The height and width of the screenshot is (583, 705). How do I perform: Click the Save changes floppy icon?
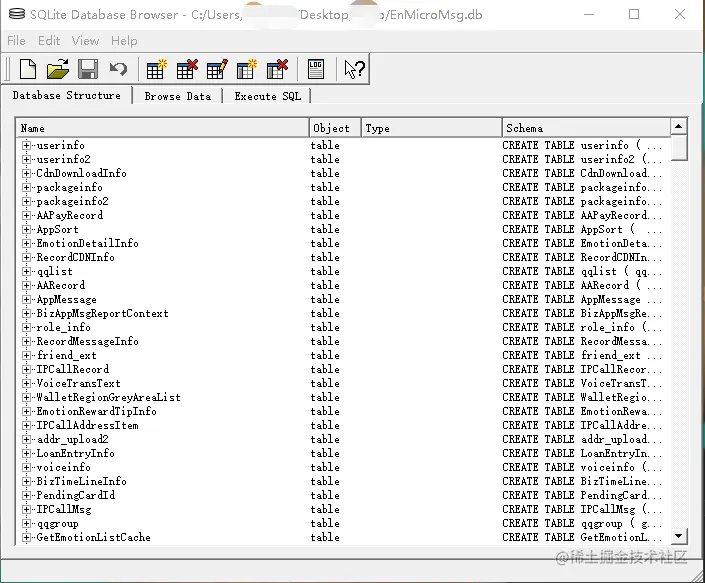coord(88,69)
